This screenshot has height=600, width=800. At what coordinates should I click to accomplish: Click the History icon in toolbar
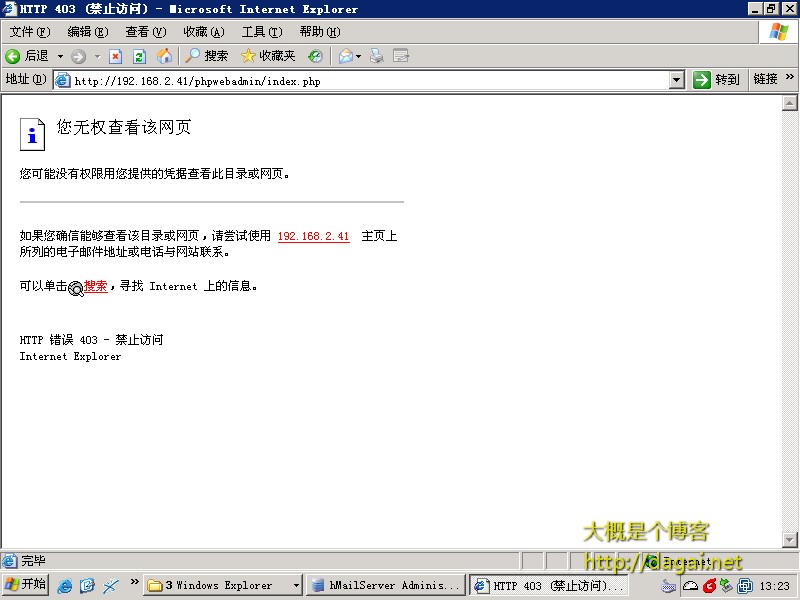(x=315, y=56)
